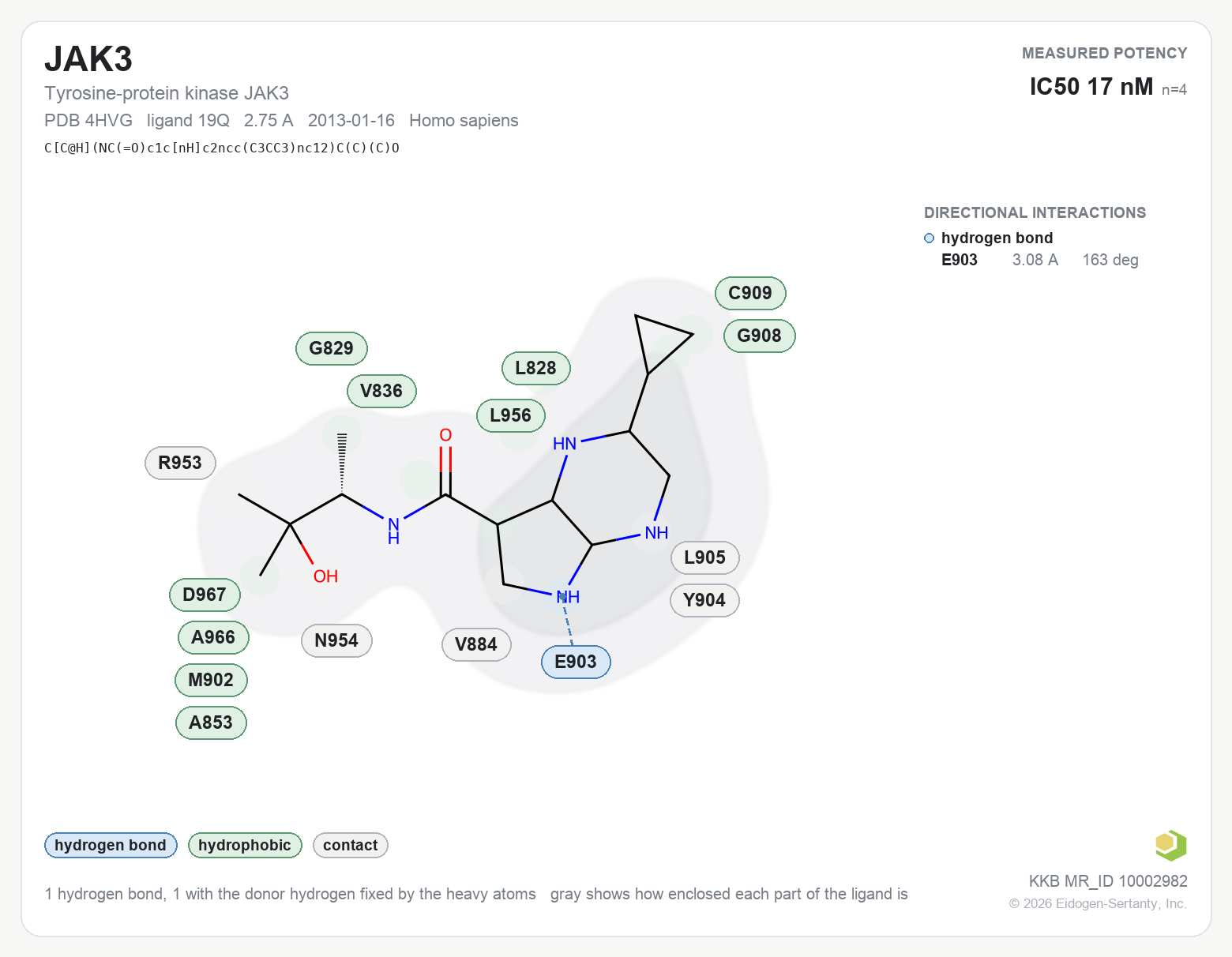1232x957 pixels.
Task: Click the hydrogen bond legend pill
Action: (111, 845)
